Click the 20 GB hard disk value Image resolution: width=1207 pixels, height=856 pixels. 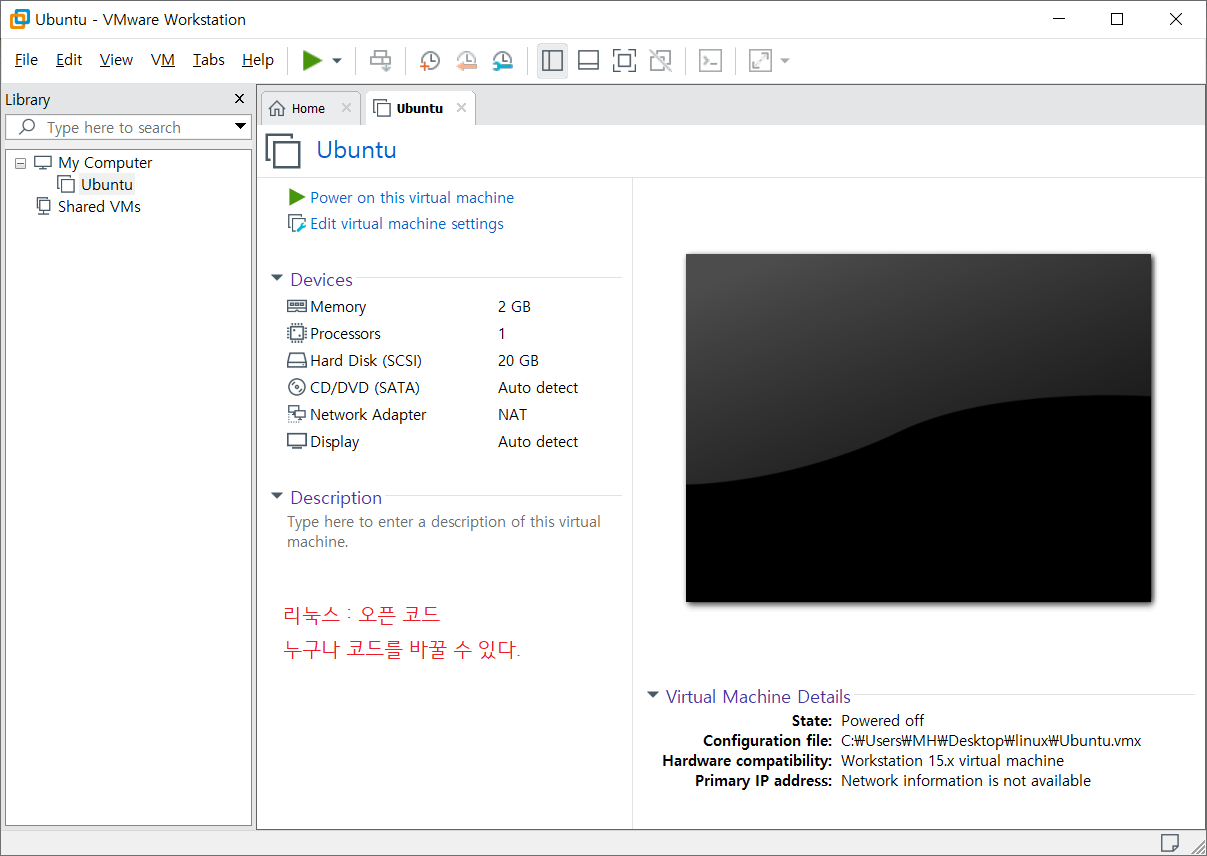click(x=518, y=361)
